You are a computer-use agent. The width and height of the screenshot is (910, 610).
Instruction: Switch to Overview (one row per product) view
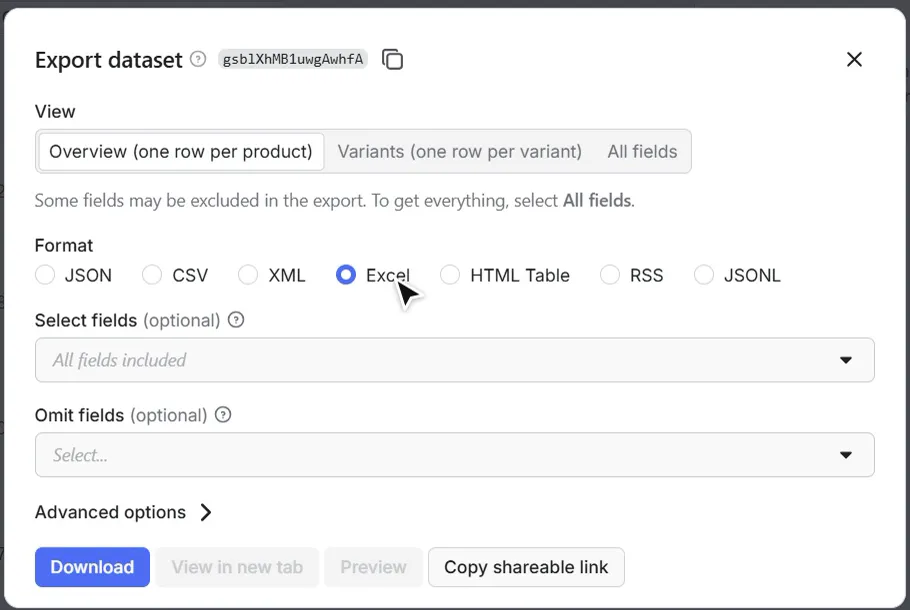pos(181,151)
